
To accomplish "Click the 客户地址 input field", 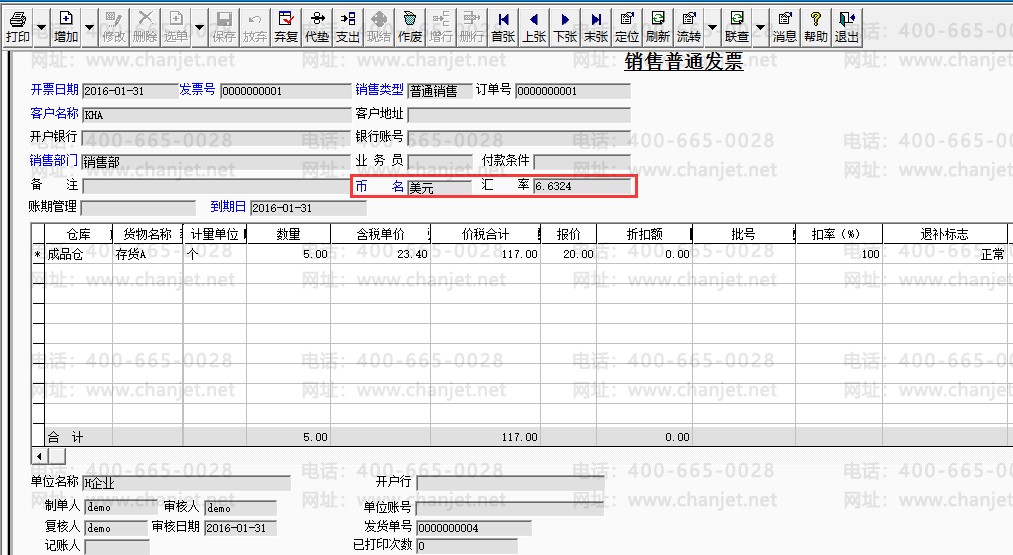I will coord(519,115).
